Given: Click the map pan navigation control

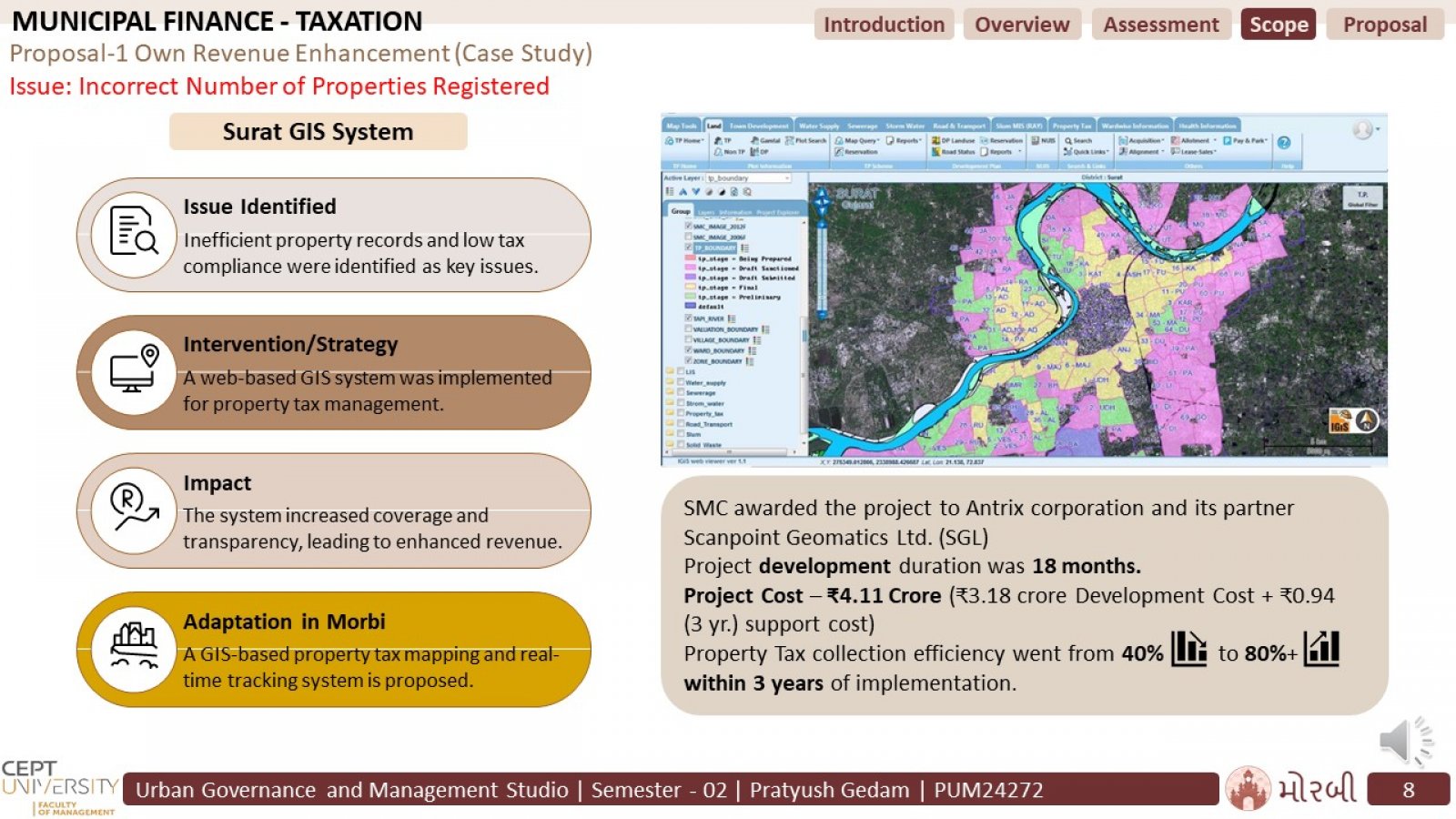Looking at the screenshot, I should (822, 203).
